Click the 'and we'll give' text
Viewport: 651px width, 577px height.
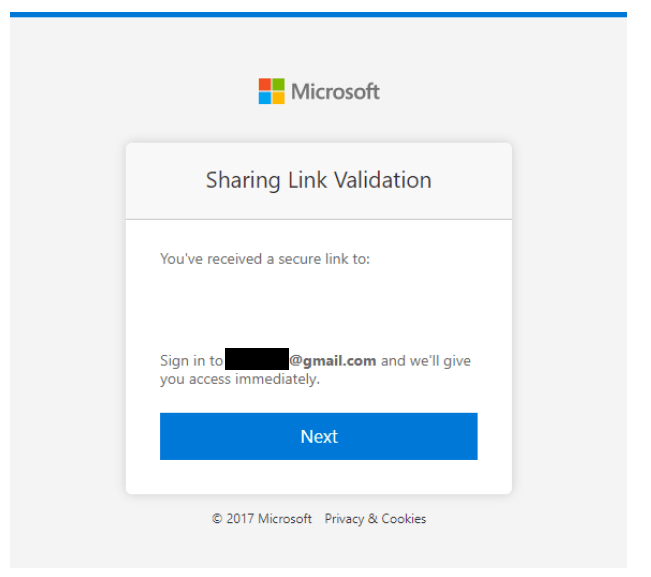(426, 361)
